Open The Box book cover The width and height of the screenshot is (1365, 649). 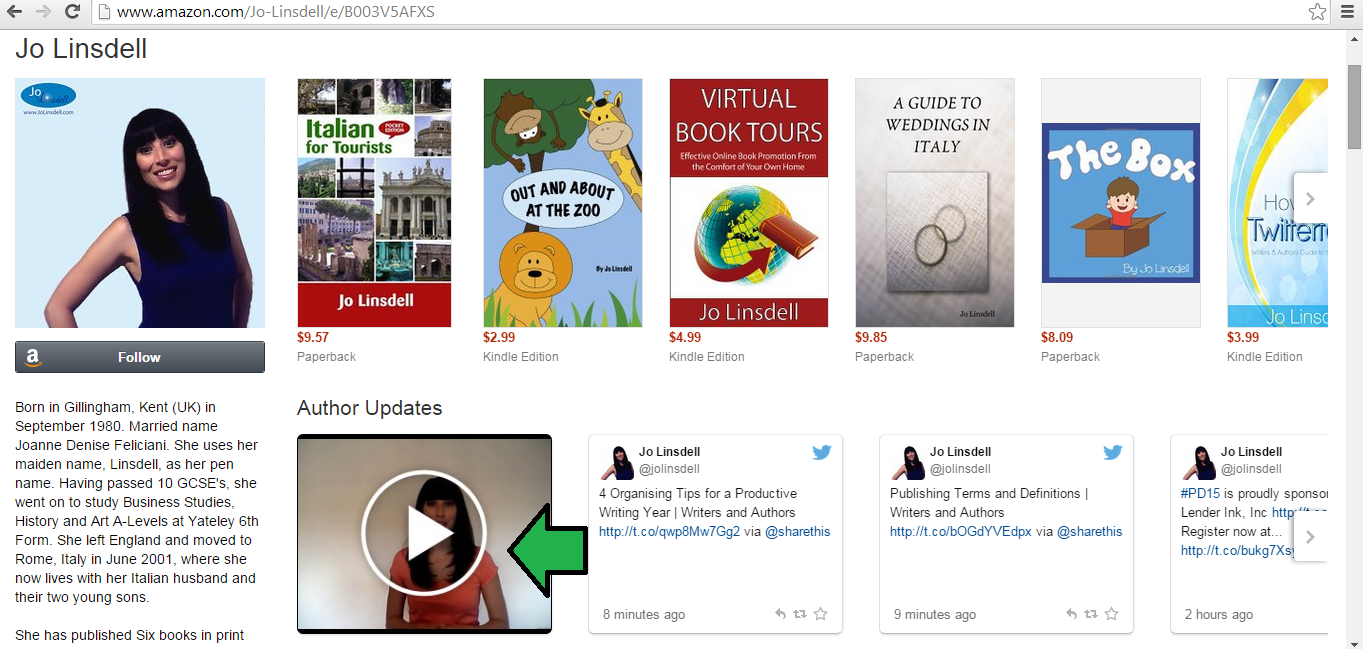click(1121, 203)
